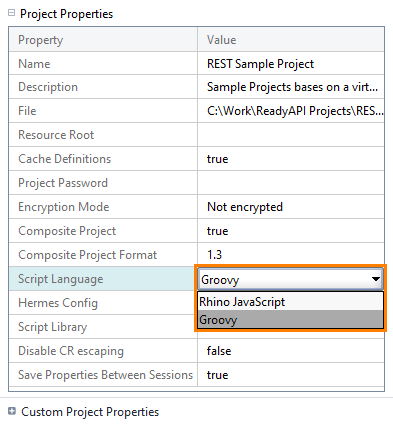Viewport: 393px width, 424px height.
Task: Open the Script Language dropdown arrow
Action: (376, 279)
